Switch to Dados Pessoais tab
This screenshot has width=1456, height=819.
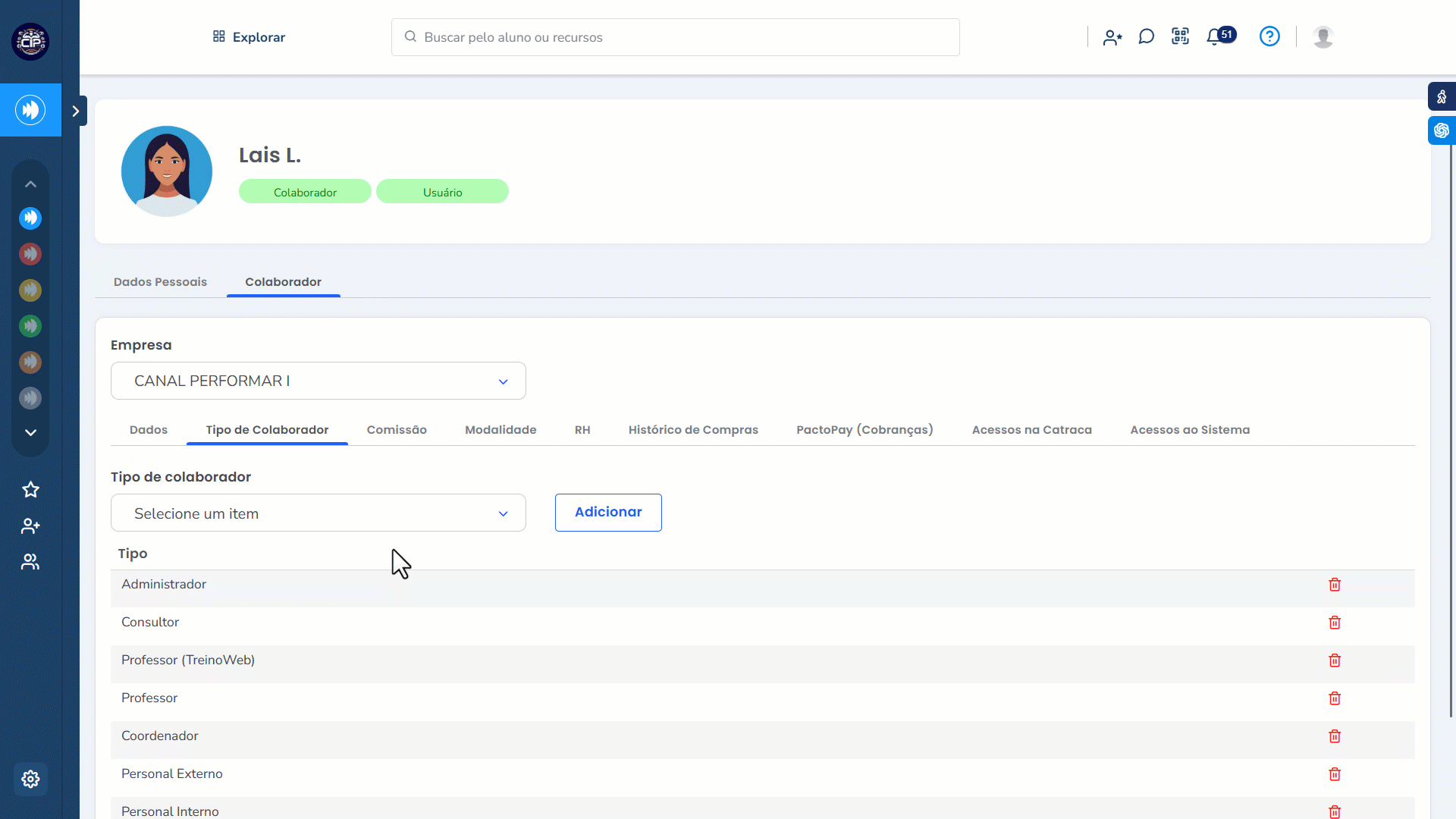[x=160, y=282]
